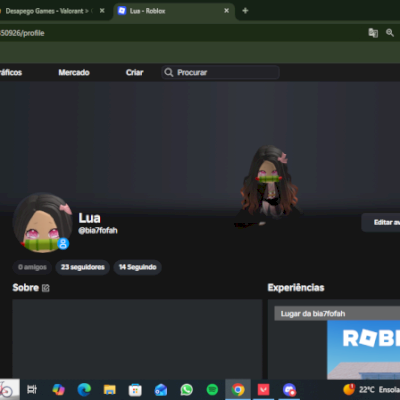Open the 14 Seguindo list
400x400 pixels.
tap(138, 267)
